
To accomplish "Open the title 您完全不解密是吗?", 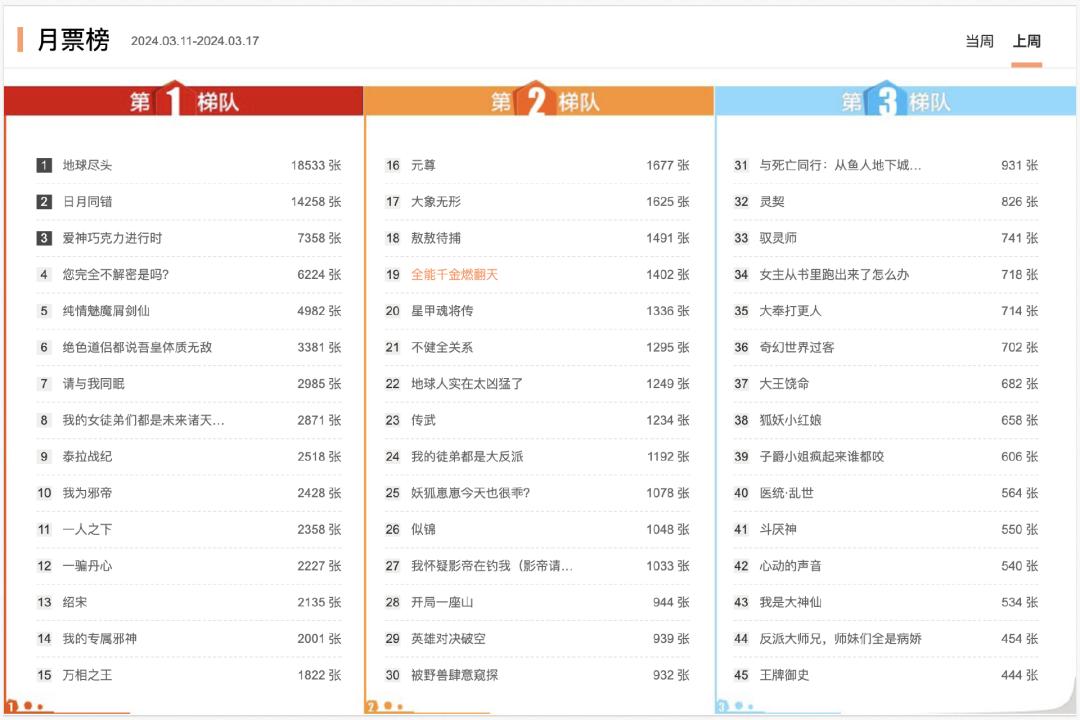I will click(x=116, y=274).
